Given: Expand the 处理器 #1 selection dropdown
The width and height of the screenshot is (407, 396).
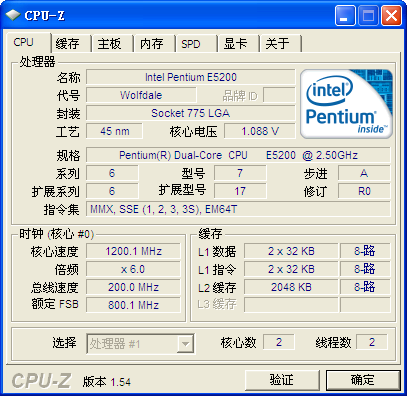Looking at the screenshot, I should pyautogui.click(x=140, y=344).
